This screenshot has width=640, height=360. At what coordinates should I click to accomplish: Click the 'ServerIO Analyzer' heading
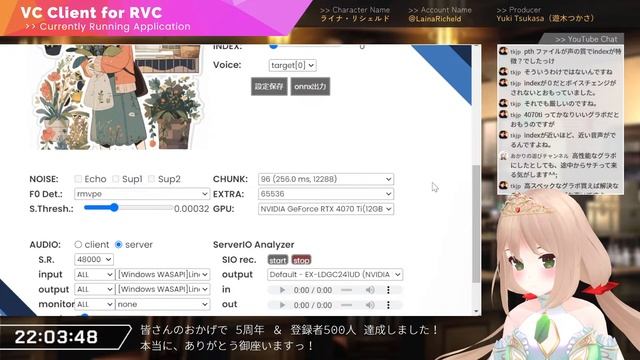click(x=253, y=244)
